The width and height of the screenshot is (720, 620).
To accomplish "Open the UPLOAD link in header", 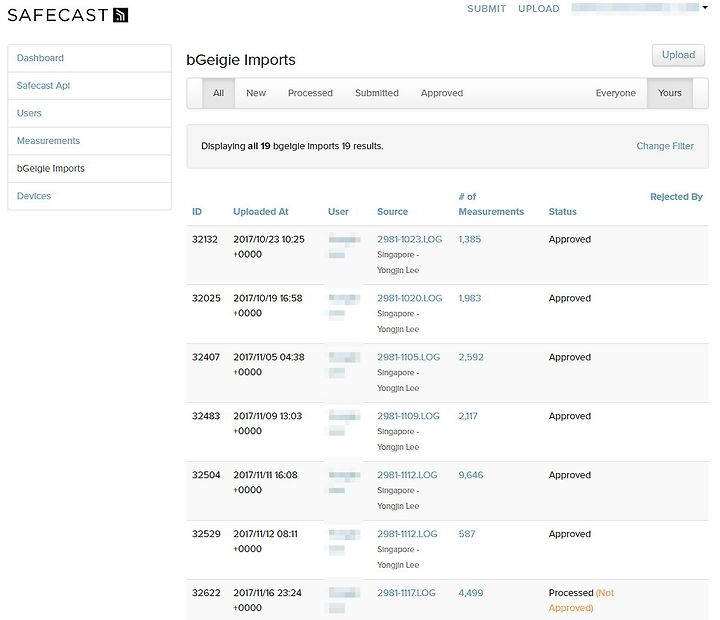I will pyautogui.click(x=539, y=9).
